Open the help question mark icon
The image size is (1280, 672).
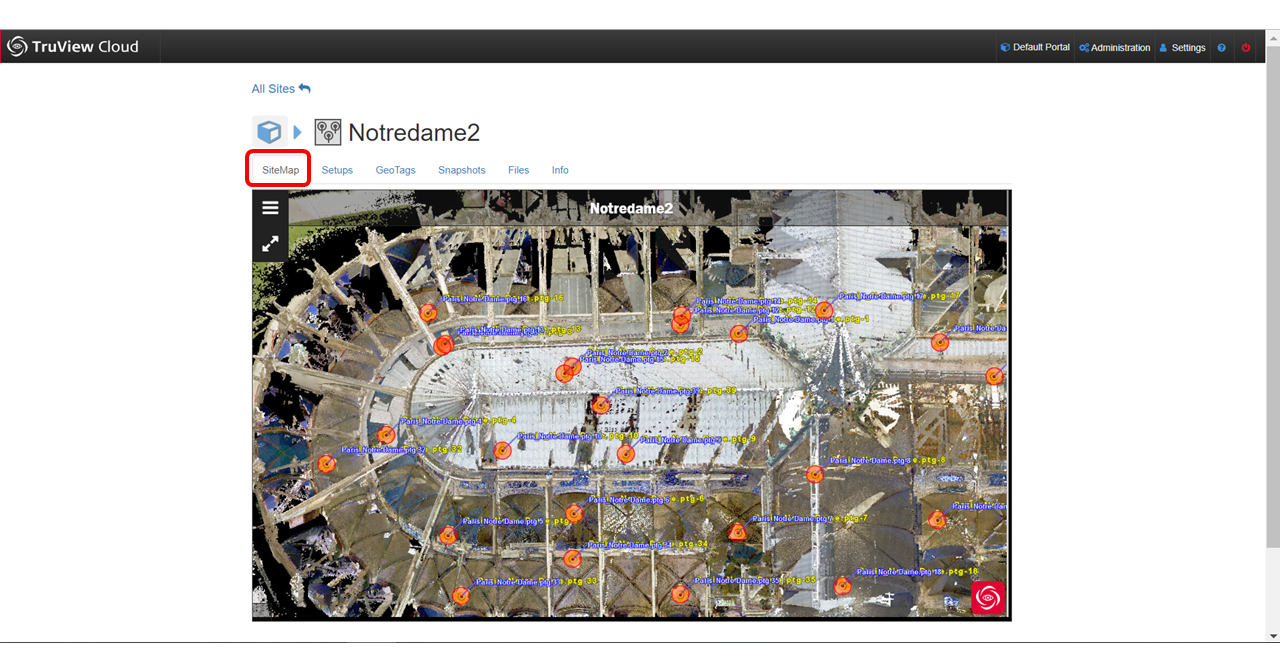[1221, 48]
